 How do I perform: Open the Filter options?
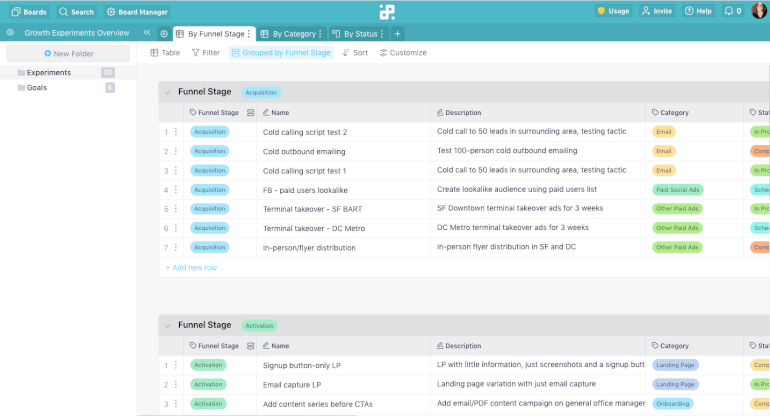(206, 53)
